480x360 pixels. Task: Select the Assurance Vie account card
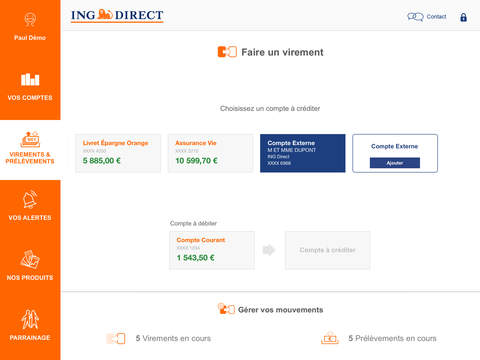210,153
